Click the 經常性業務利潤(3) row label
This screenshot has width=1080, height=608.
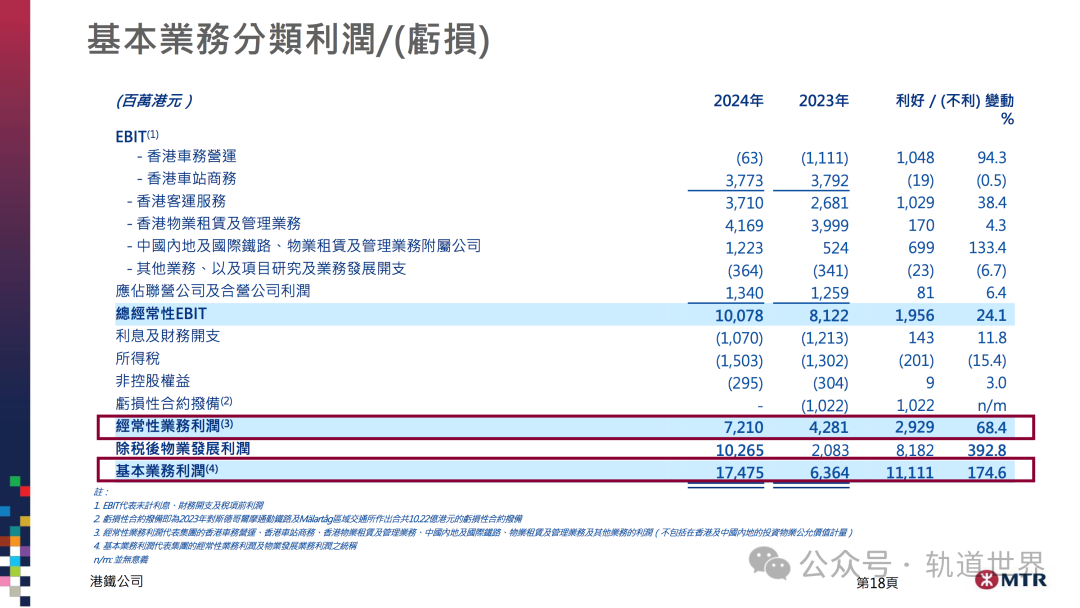pos(174,426)
